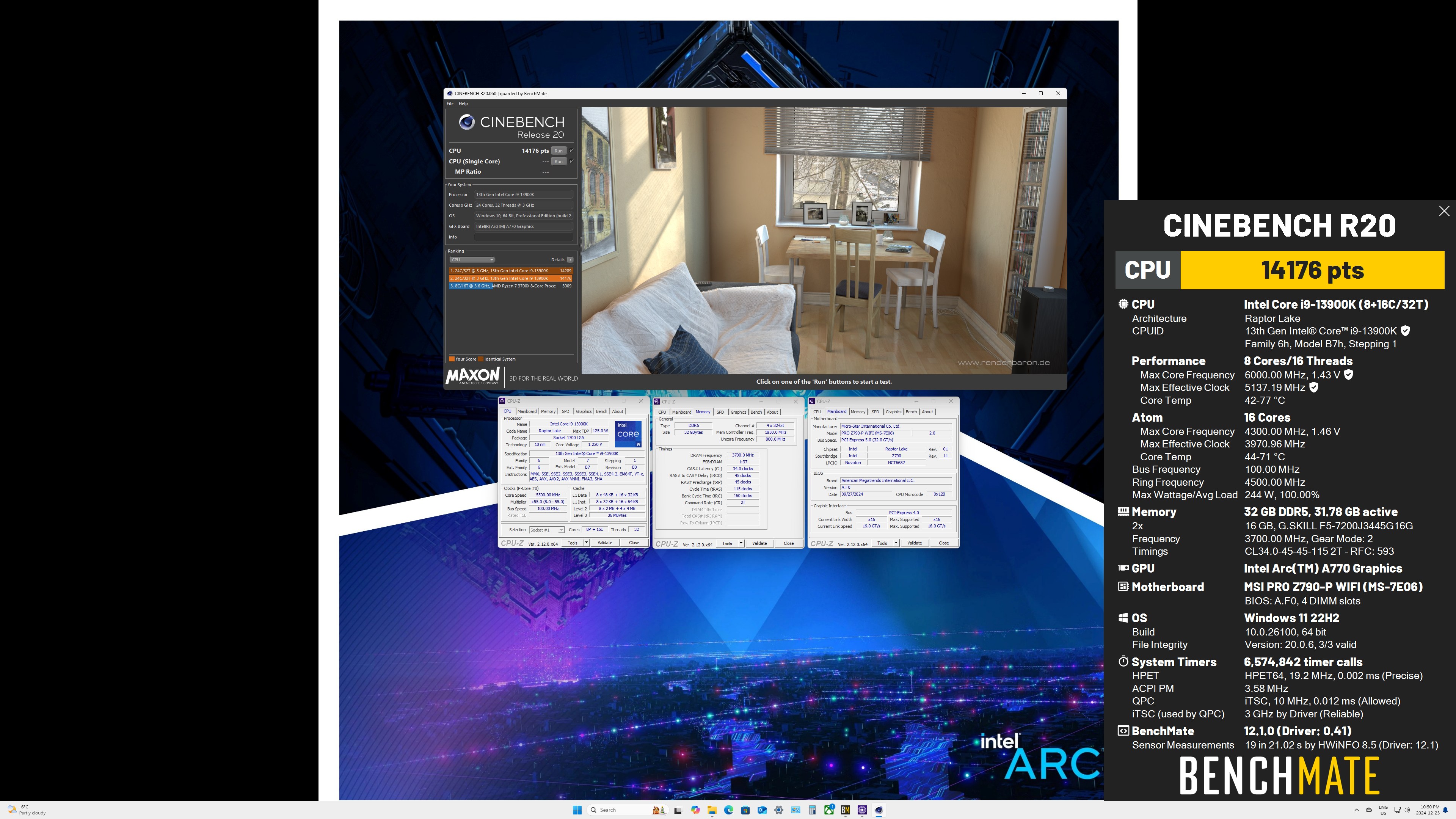Open the Settings gear taskbar icon
Viewport: 1456px width, 819px height.
tap(779, 810)
